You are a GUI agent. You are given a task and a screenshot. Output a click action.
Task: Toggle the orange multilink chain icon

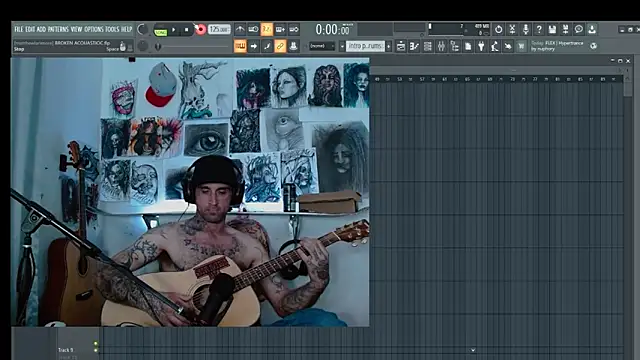(x=280, y=46)
